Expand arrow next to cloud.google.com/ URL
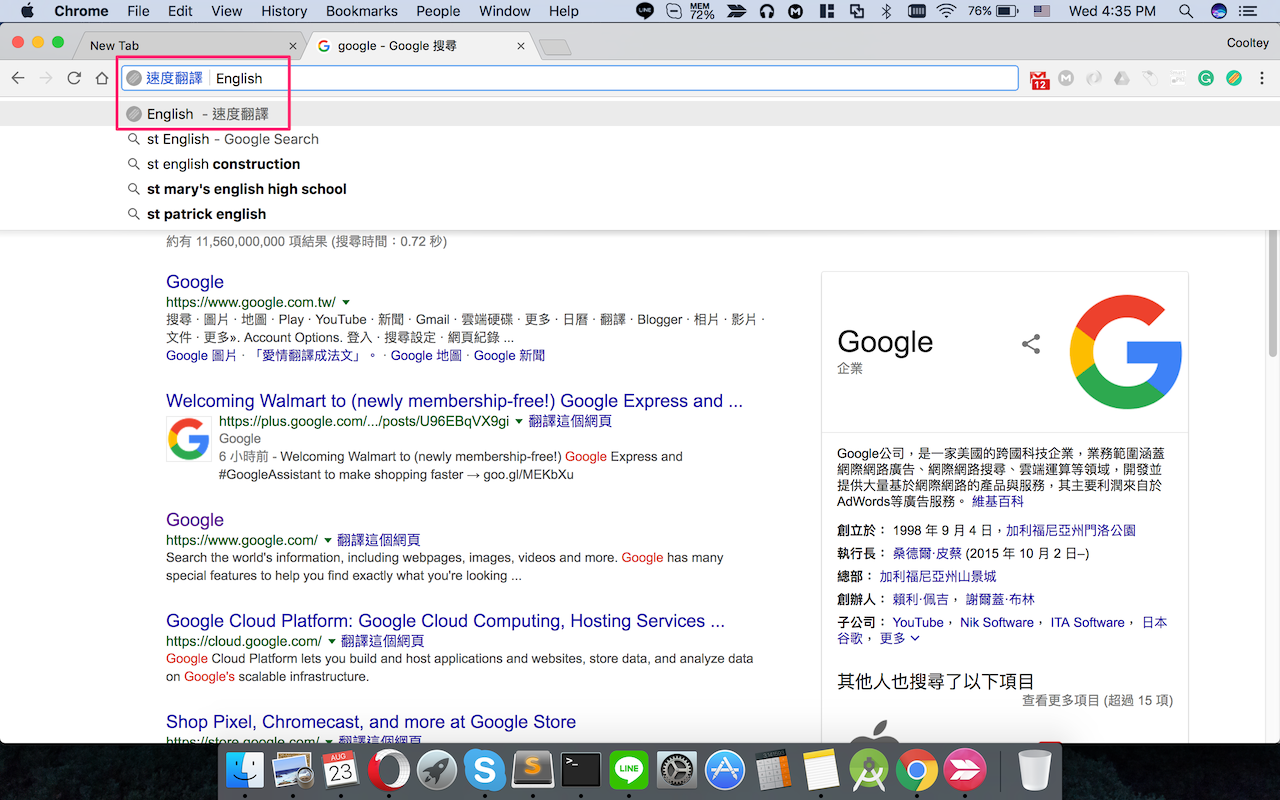Screen dimensions: 1280x800 coord(331,641)
